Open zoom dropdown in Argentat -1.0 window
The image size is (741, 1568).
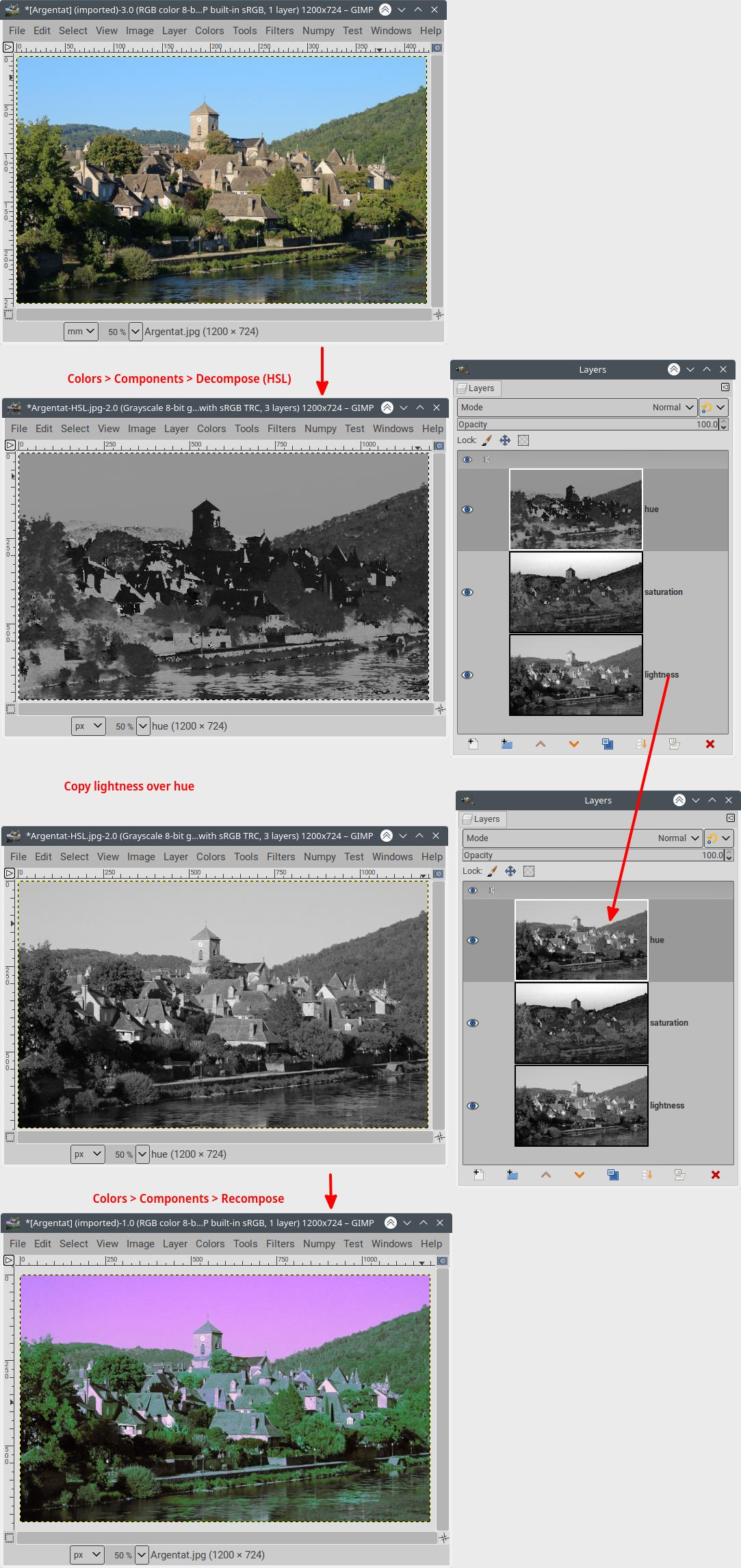142,1555
